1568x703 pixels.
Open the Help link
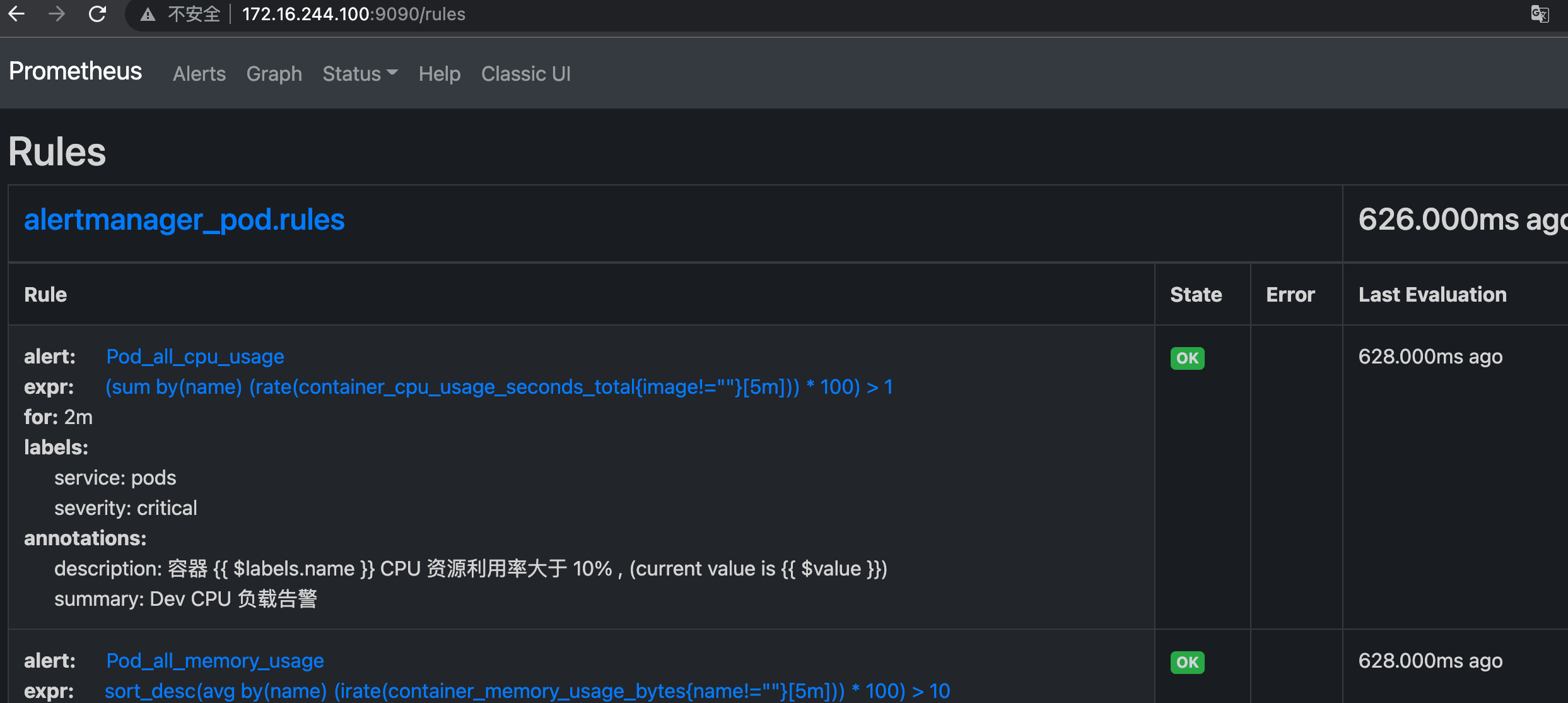tap(440, 74)
